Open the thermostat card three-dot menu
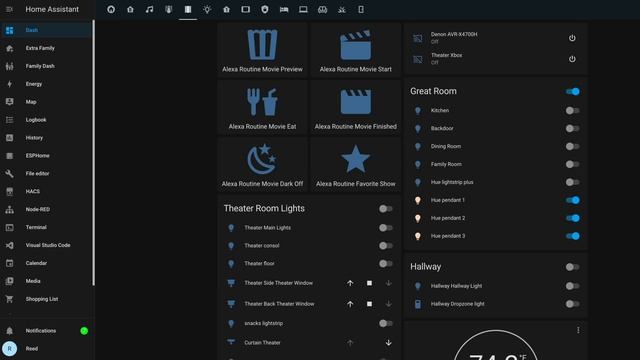 (x=578, y=330)
